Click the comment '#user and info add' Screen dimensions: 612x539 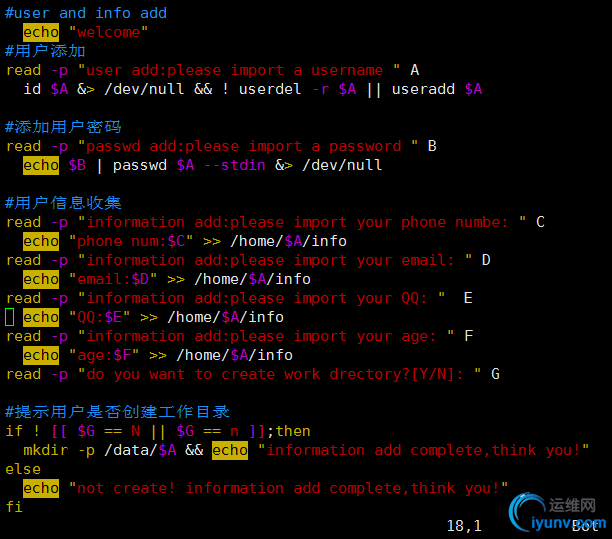86,13
